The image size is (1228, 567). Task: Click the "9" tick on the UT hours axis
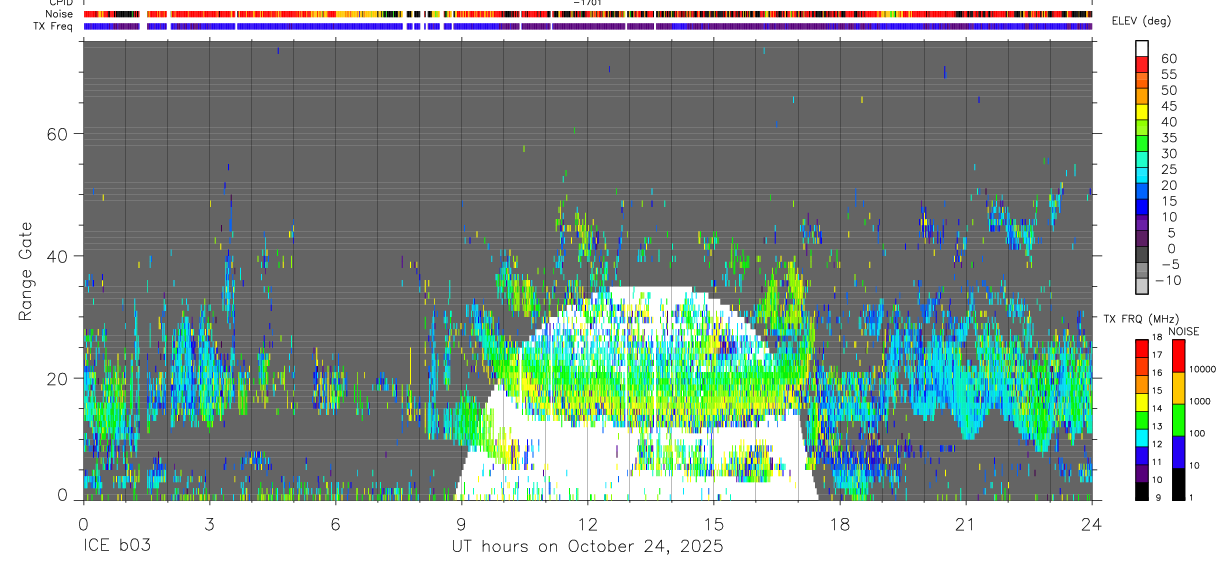click(x=461, y=524)
